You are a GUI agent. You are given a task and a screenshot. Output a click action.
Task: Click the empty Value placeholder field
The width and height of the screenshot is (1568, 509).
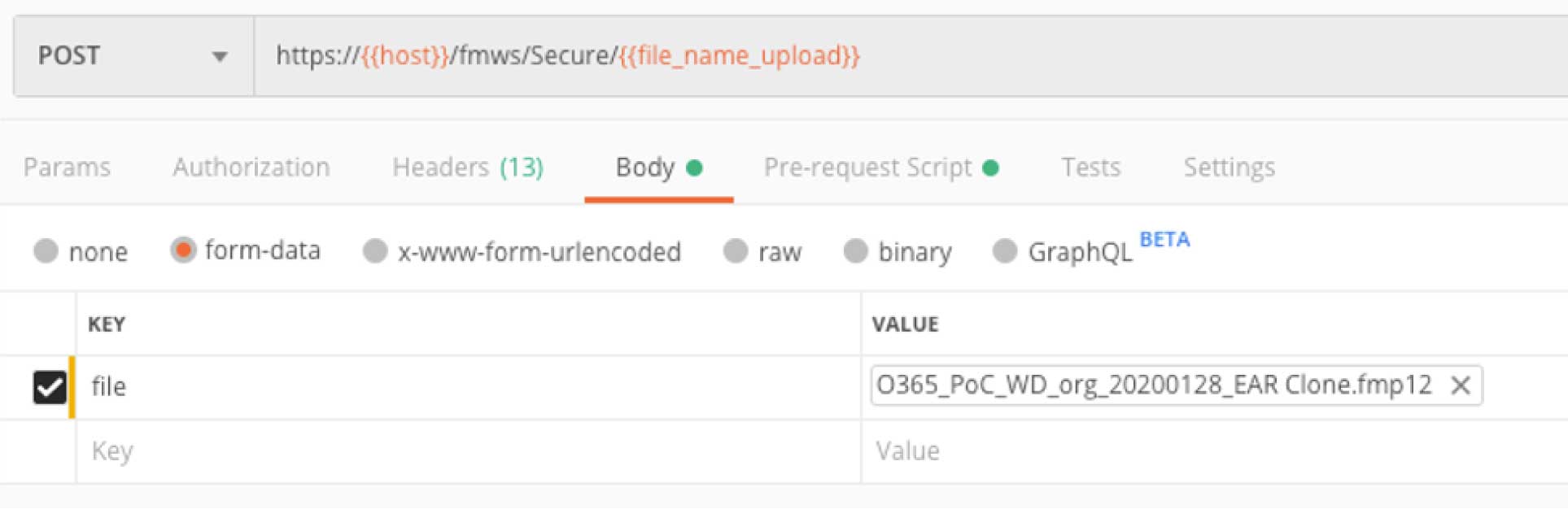click(1215, 451)
